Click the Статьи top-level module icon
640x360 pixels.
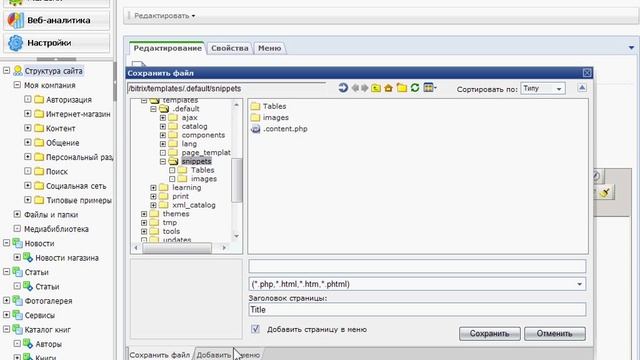click(x=18, y=272)
